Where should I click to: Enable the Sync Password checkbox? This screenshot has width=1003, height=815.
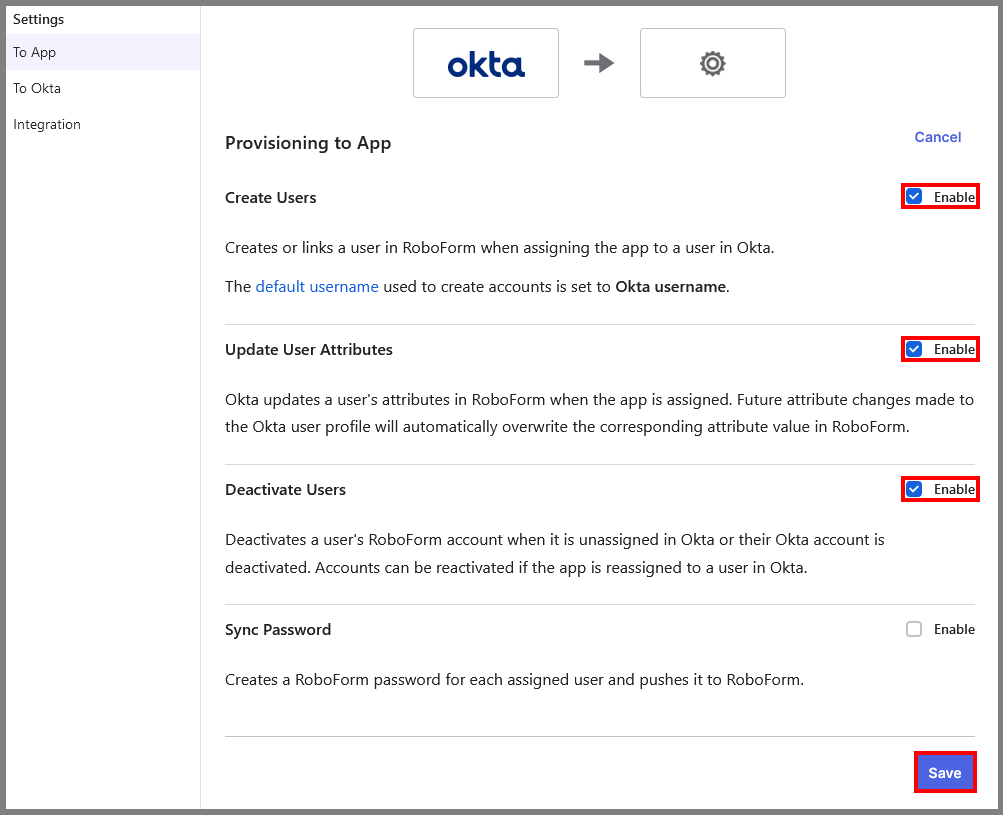coord(914,629)
